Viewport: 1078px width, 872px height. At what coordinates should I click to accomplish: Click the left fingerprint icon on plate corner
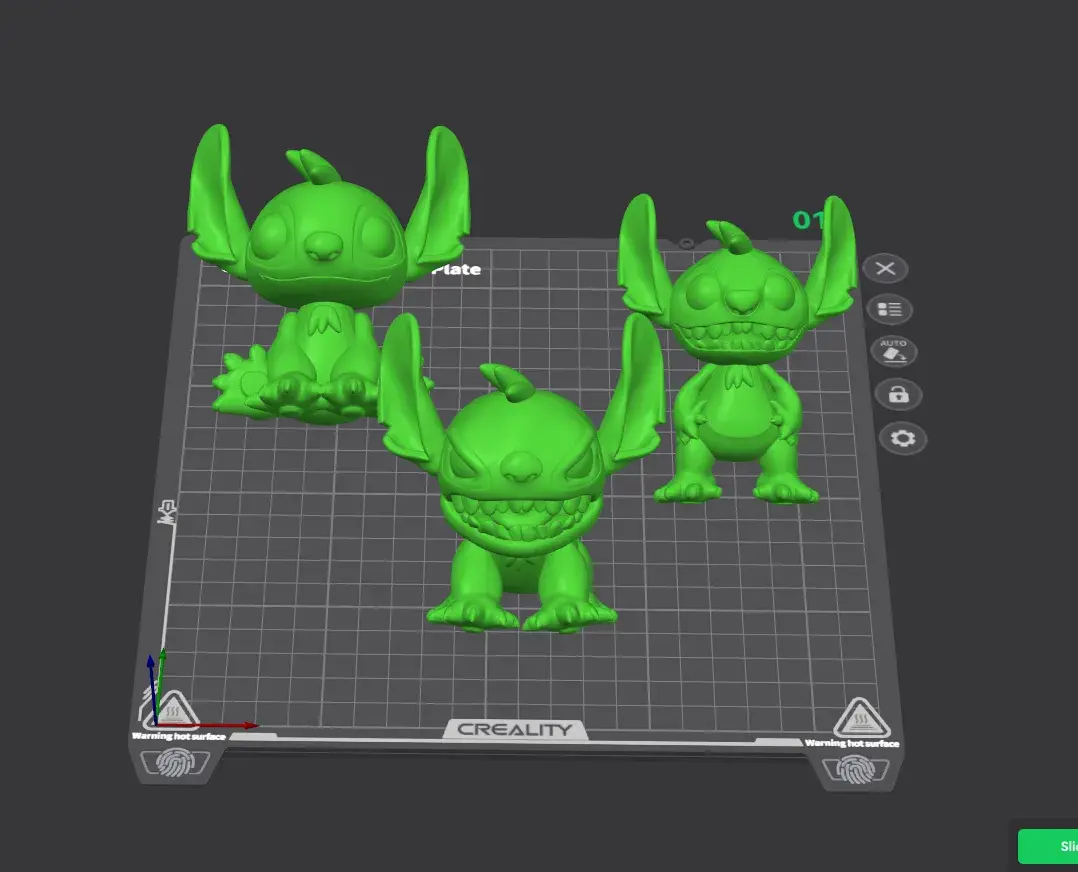coord(180,763)
